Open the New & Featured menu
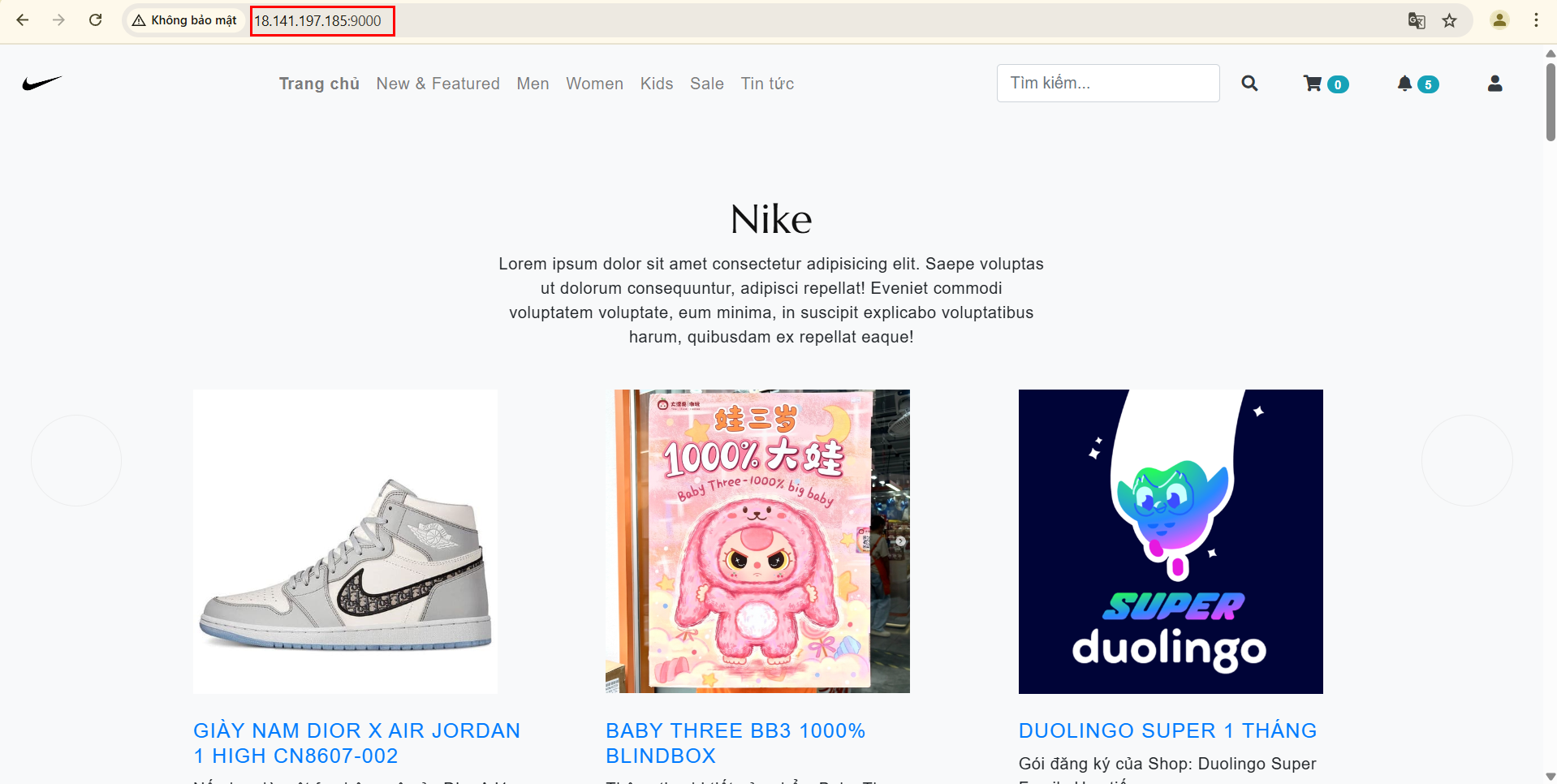This screenshot has height=784, width=1557. tap(438, 84)
